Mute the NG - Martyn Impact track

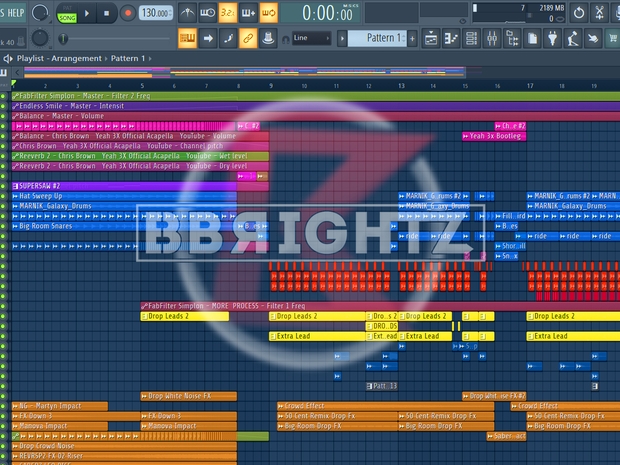pyautogui.click(x=4, y=406)
